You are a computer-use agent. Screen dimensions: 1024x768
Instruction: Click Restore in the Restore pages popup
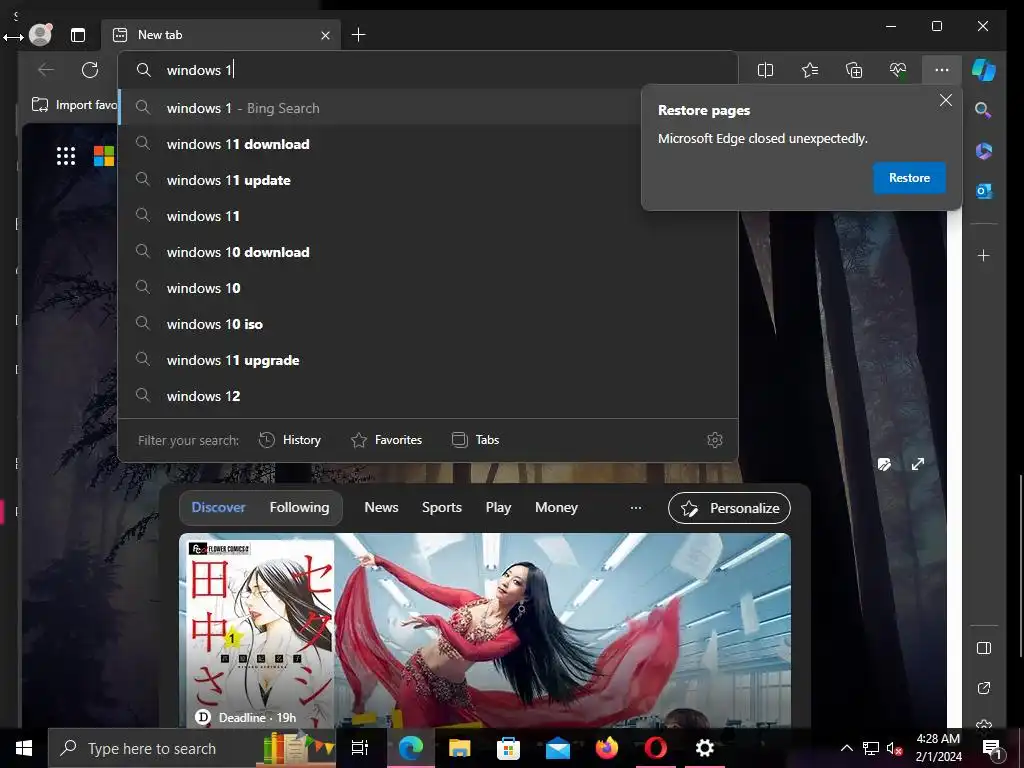(x=909, y=178)
